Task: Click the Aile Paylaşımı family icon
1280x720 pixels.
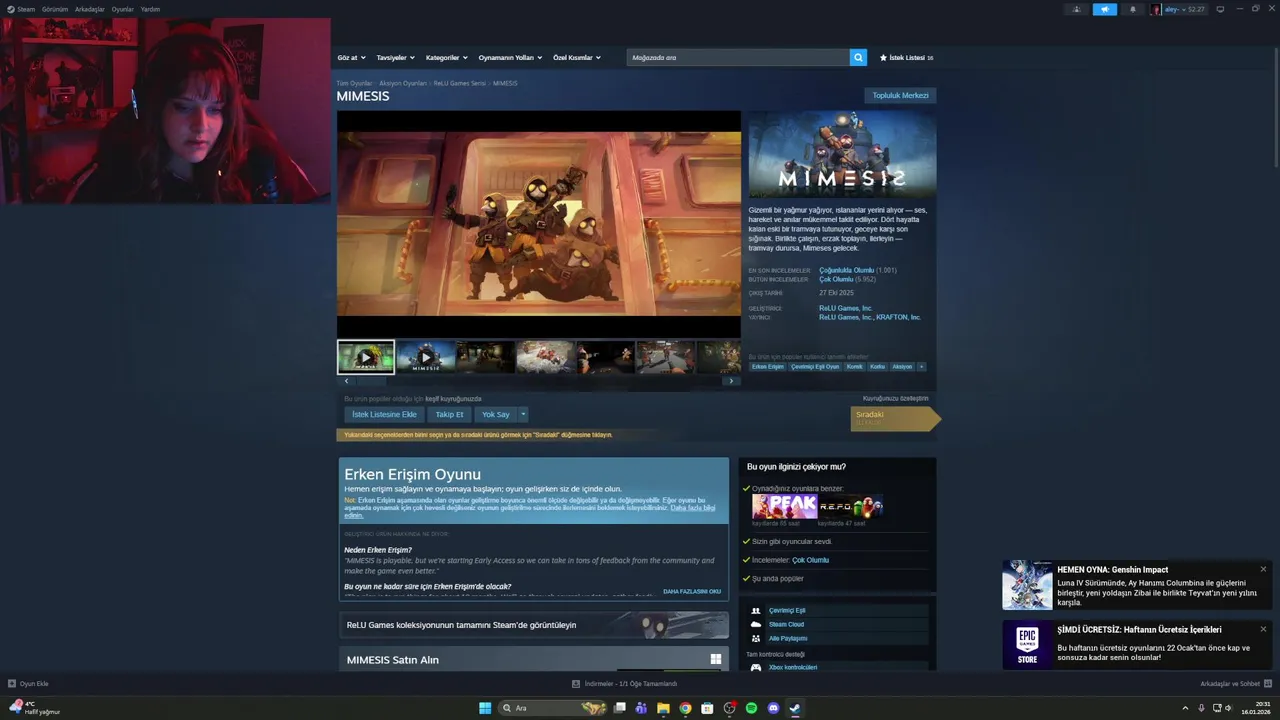Action: [756, 638]
